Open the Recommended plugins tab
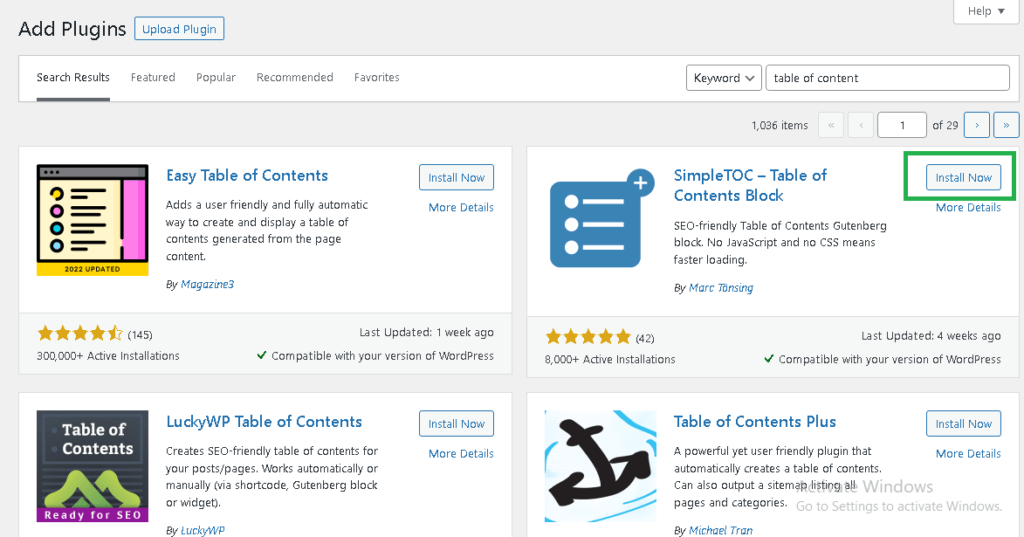 tap(295, 77)
